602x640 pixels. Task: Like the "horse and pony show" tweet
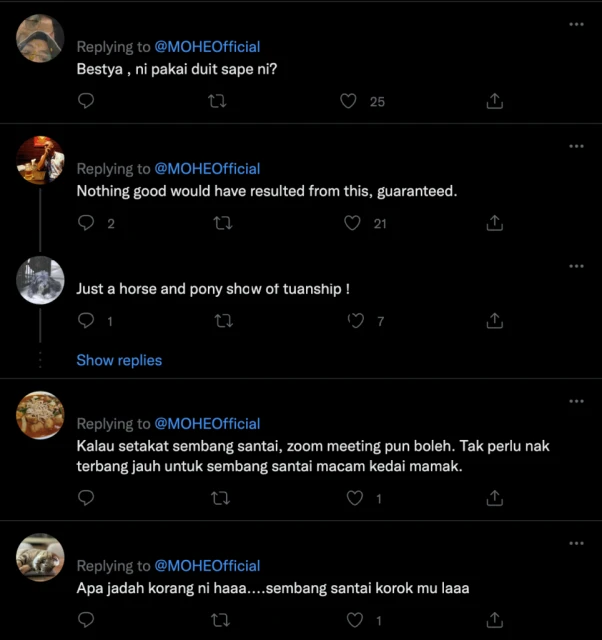pos(355,321)
